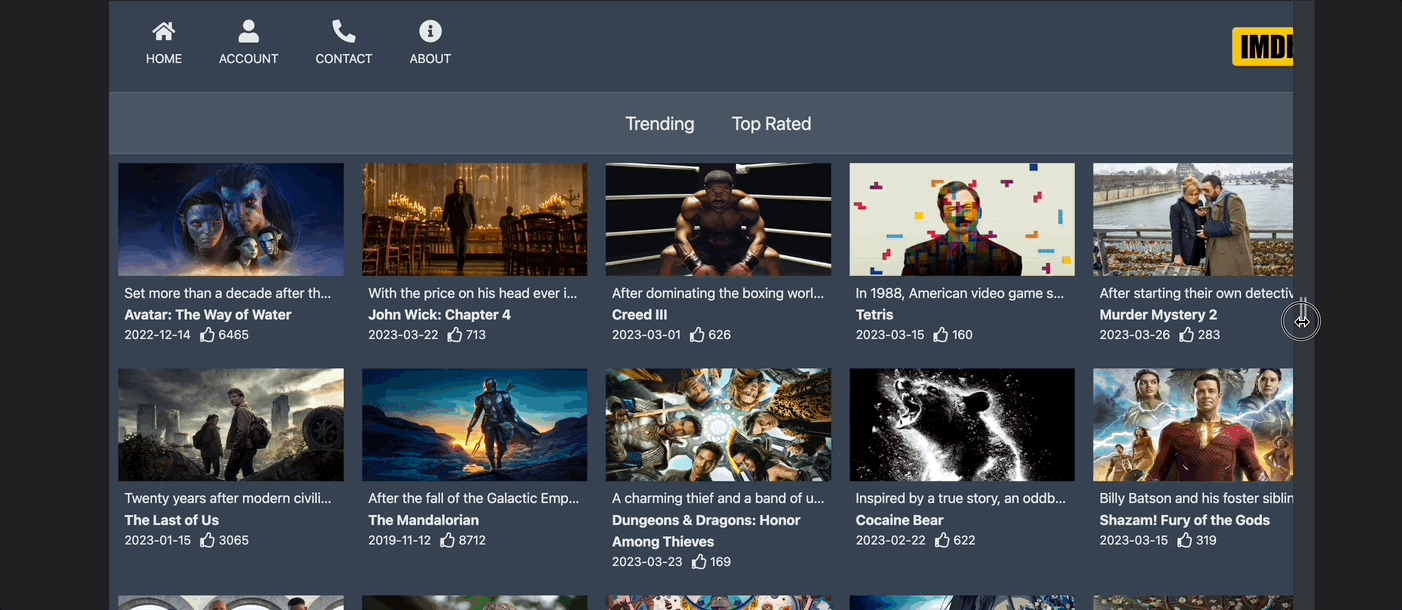Screen dimensions: 1402x610
Task: Click Tetris description "In 1988, American video game s..."
Action: 960,294
